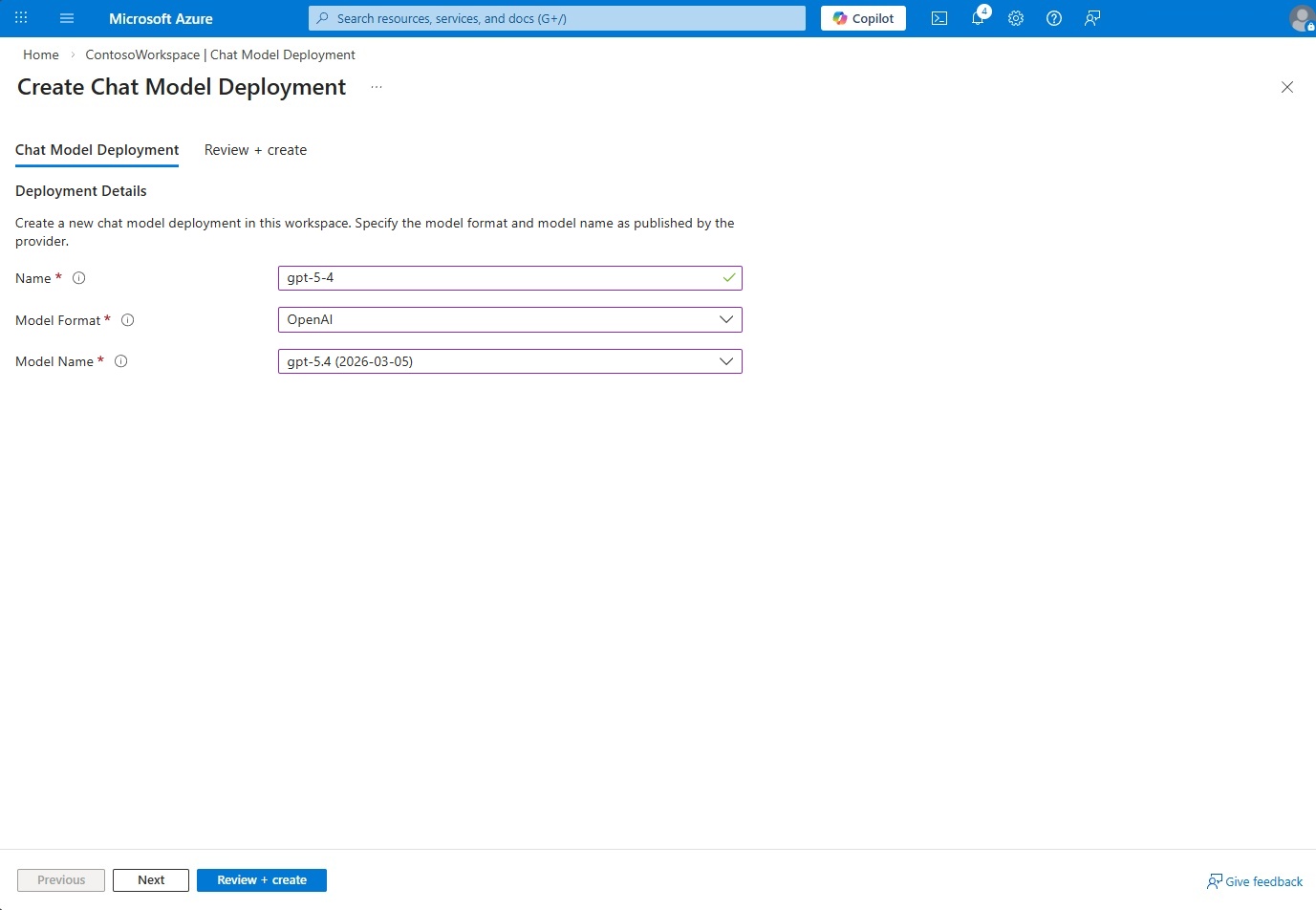Open ContosoWorkspace breadcrumb link
Image resolution: width=1316 pixels, height=910 pixels.
221,54
